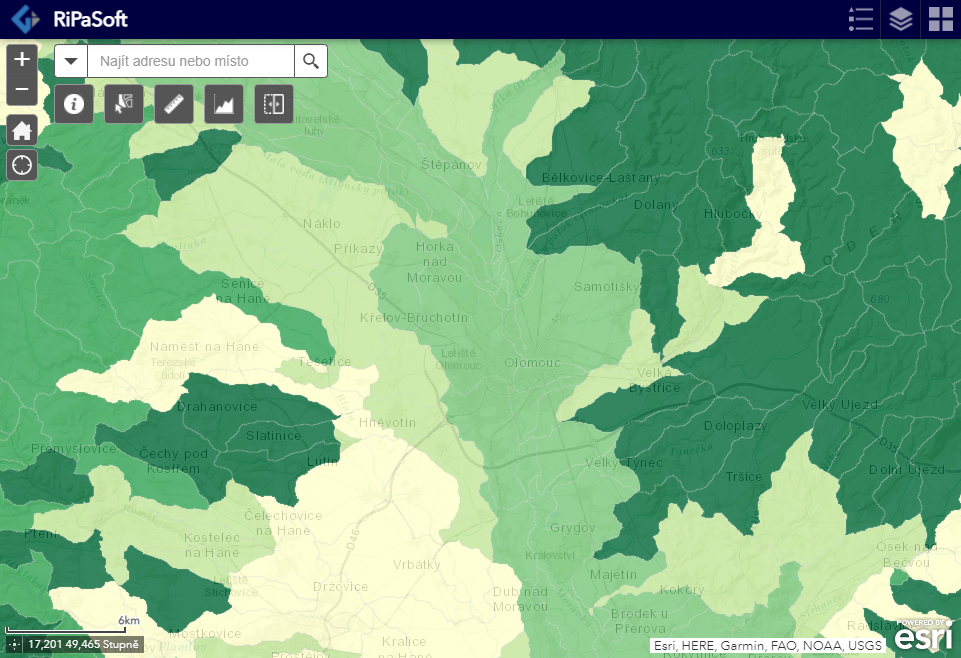Click the RiPaSoft logo

click(x=26, y=19)
